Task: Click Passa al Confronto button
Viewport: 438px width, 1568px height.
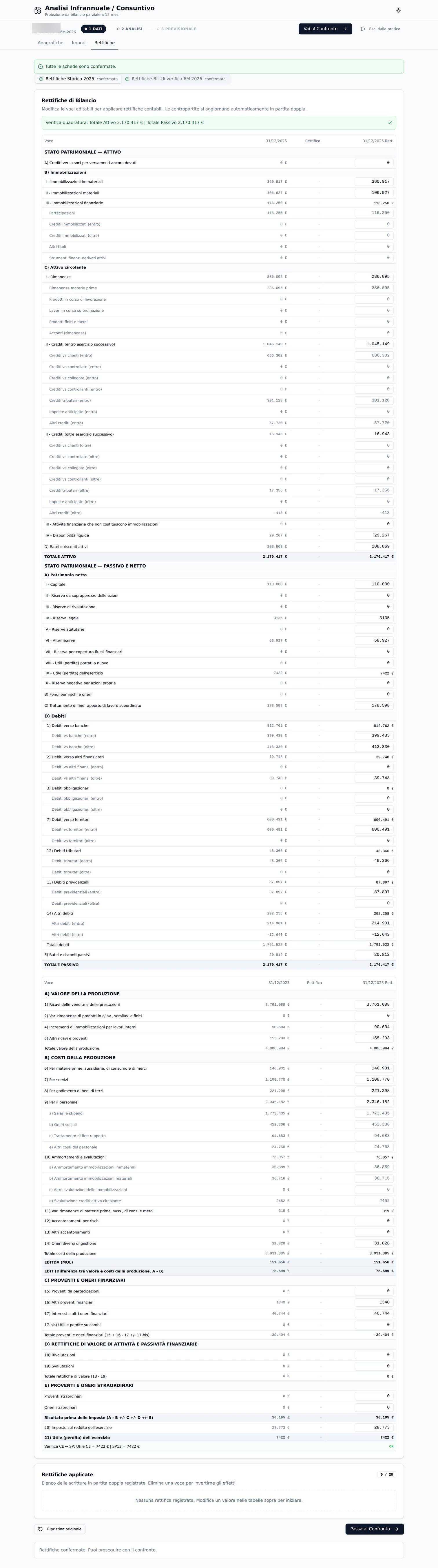Action: (375, 1528)
